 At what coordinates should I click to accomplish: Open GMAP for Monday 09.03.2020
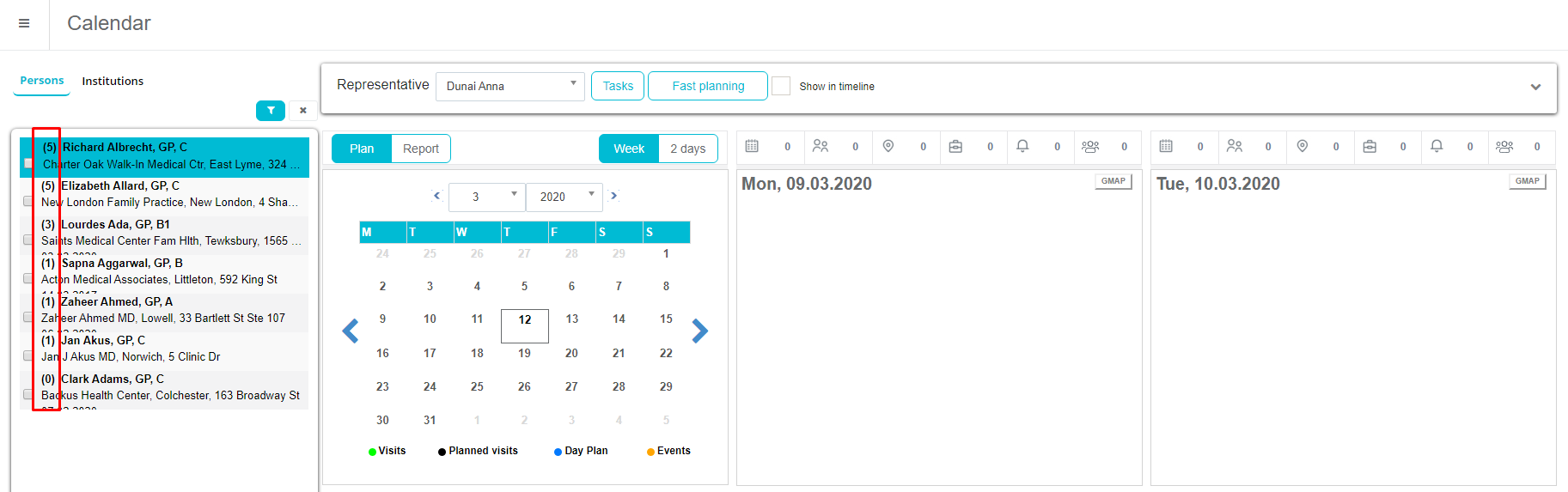click(1113, 181)
